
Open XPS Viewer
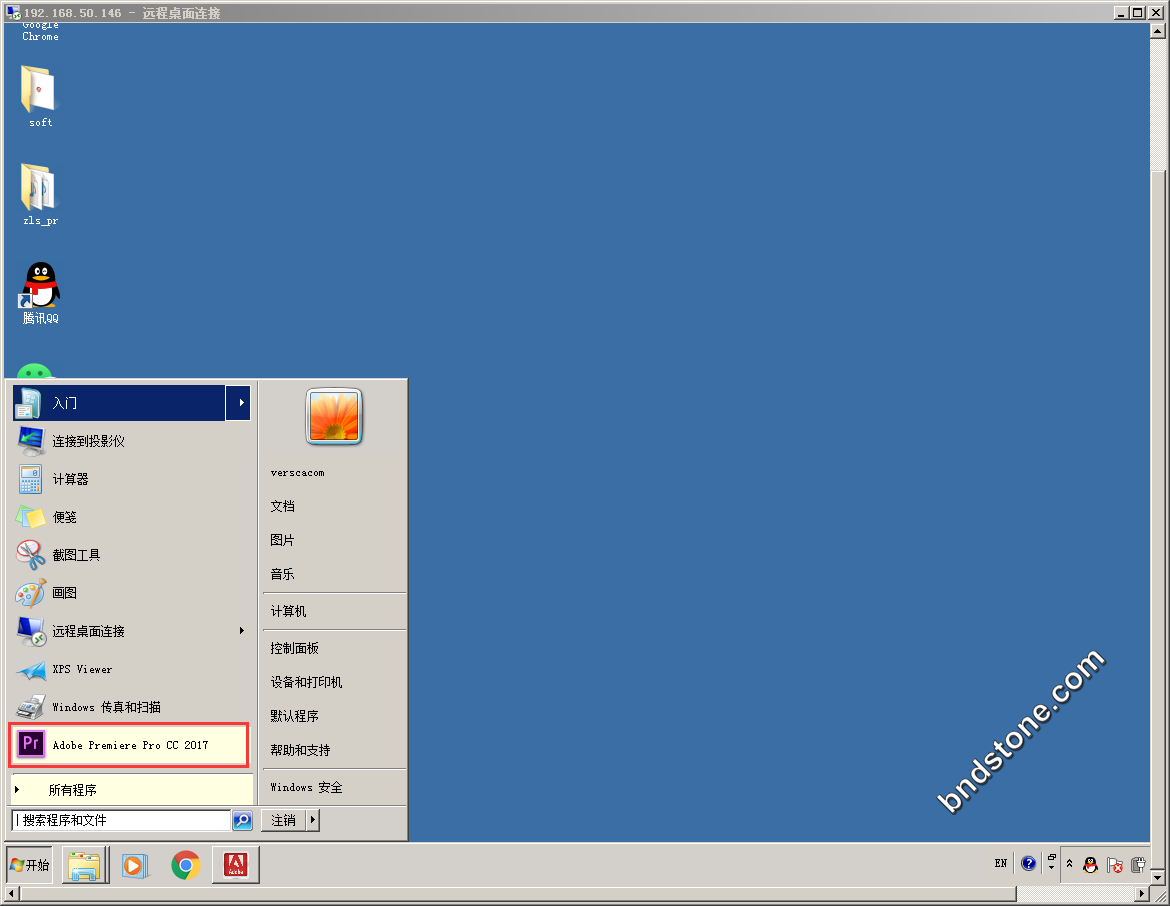[x=82, y=669]
